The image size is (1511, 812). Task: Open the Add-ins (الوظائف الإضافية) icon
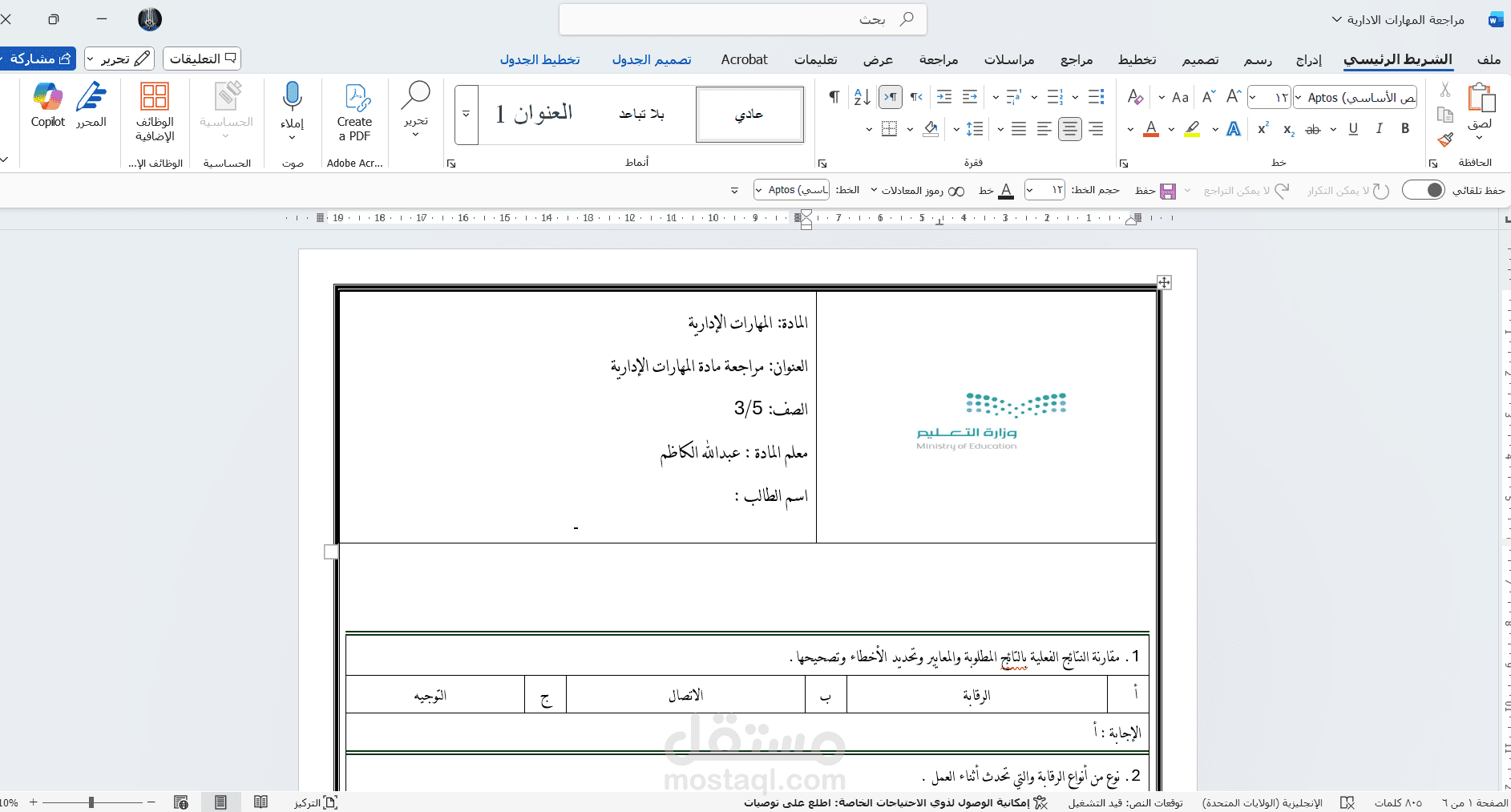click(155, 96)
